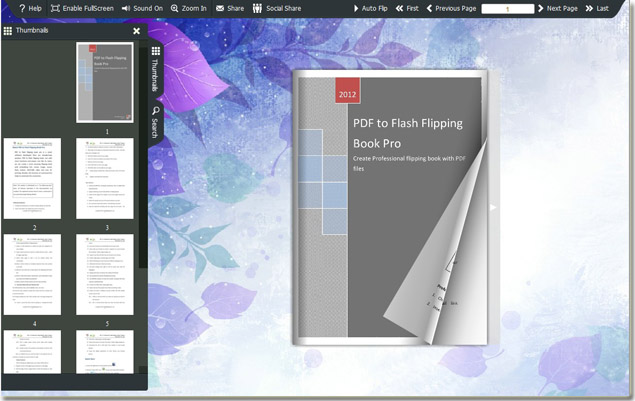Select the page 1 cover thumbnail

pyautogui.click(x=105, y=82)
